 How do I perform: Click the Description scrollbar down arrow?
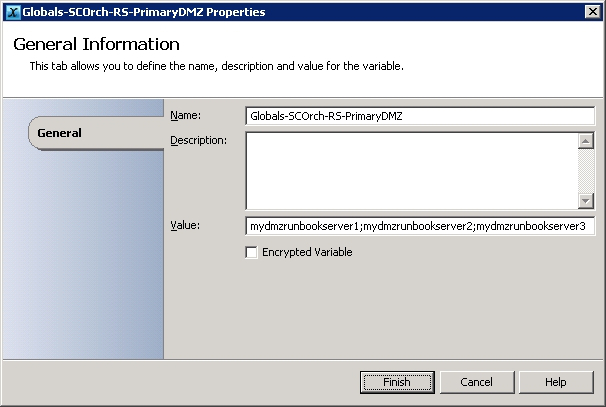tap(586, 201)
